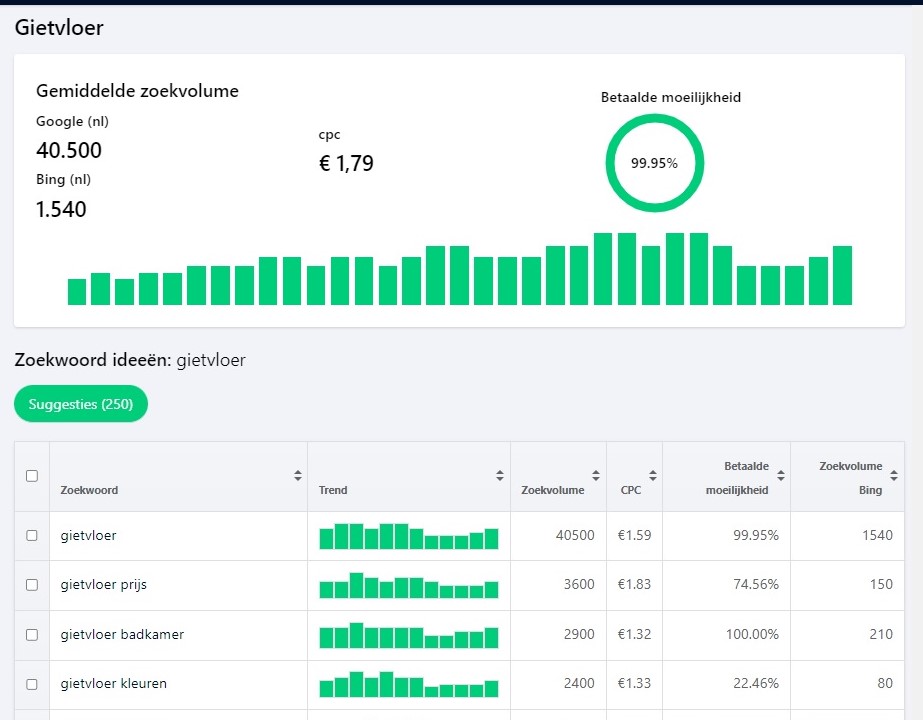Click difficulty value 74.56%

[756, 585]
